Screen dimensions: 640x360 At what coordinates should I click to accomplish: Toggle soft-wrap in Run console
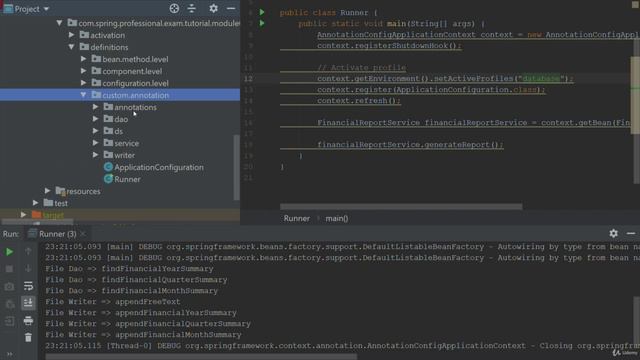pyautogui.click(x=28, y=286)
